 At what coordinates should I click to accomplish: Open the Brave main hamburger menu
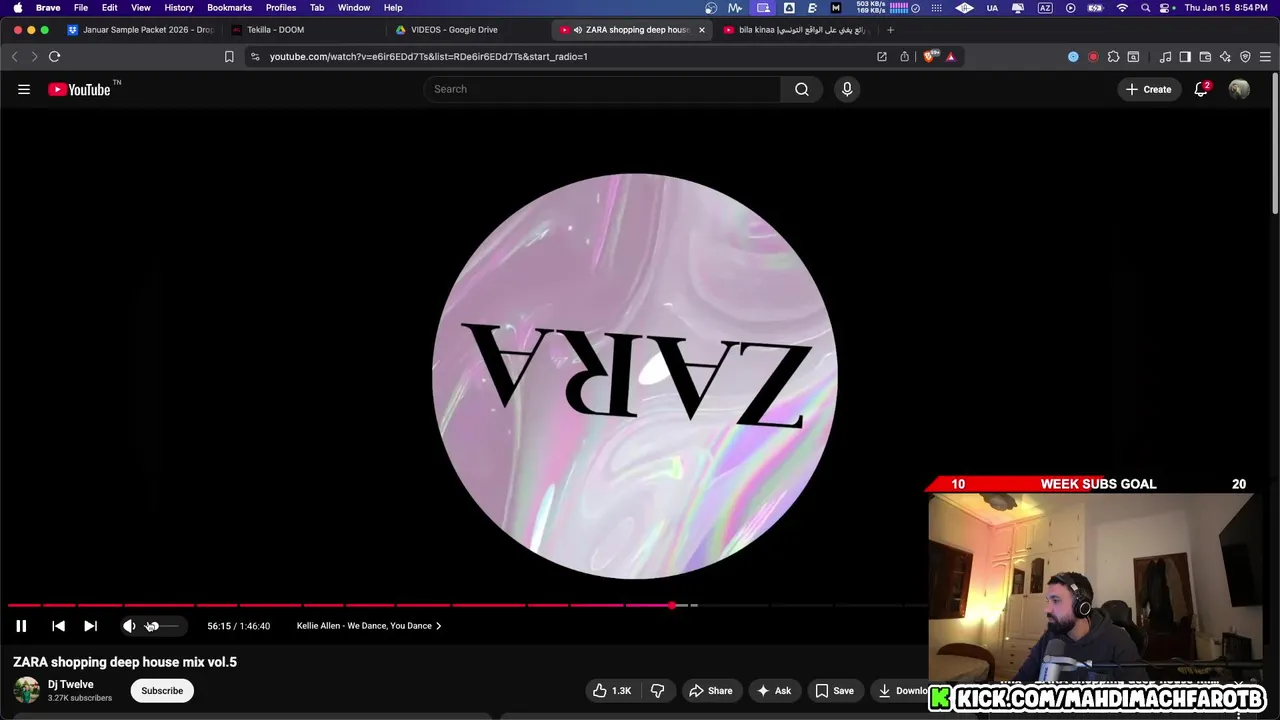click(1265, 57)
